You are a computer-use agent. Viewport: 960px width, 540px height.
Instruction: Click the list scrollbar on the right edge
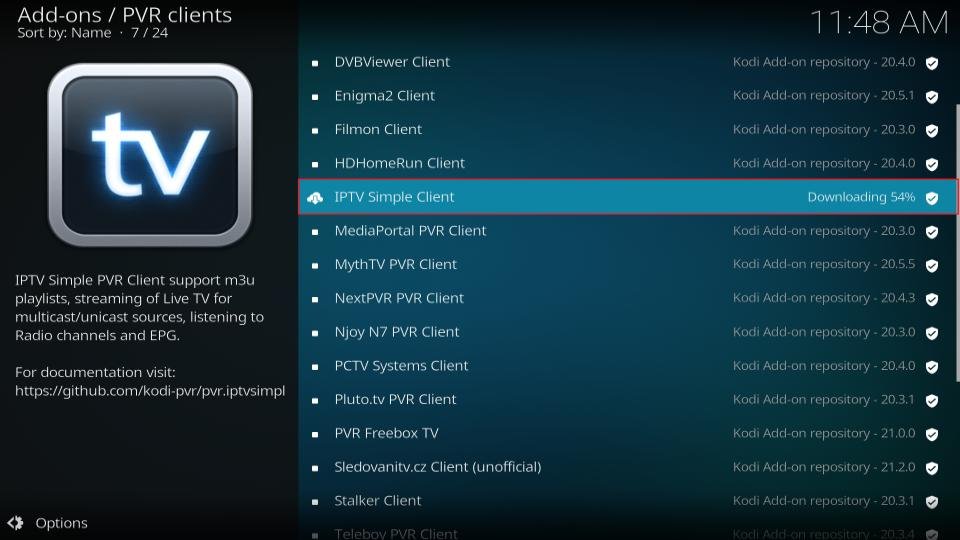tap(957, 244)
